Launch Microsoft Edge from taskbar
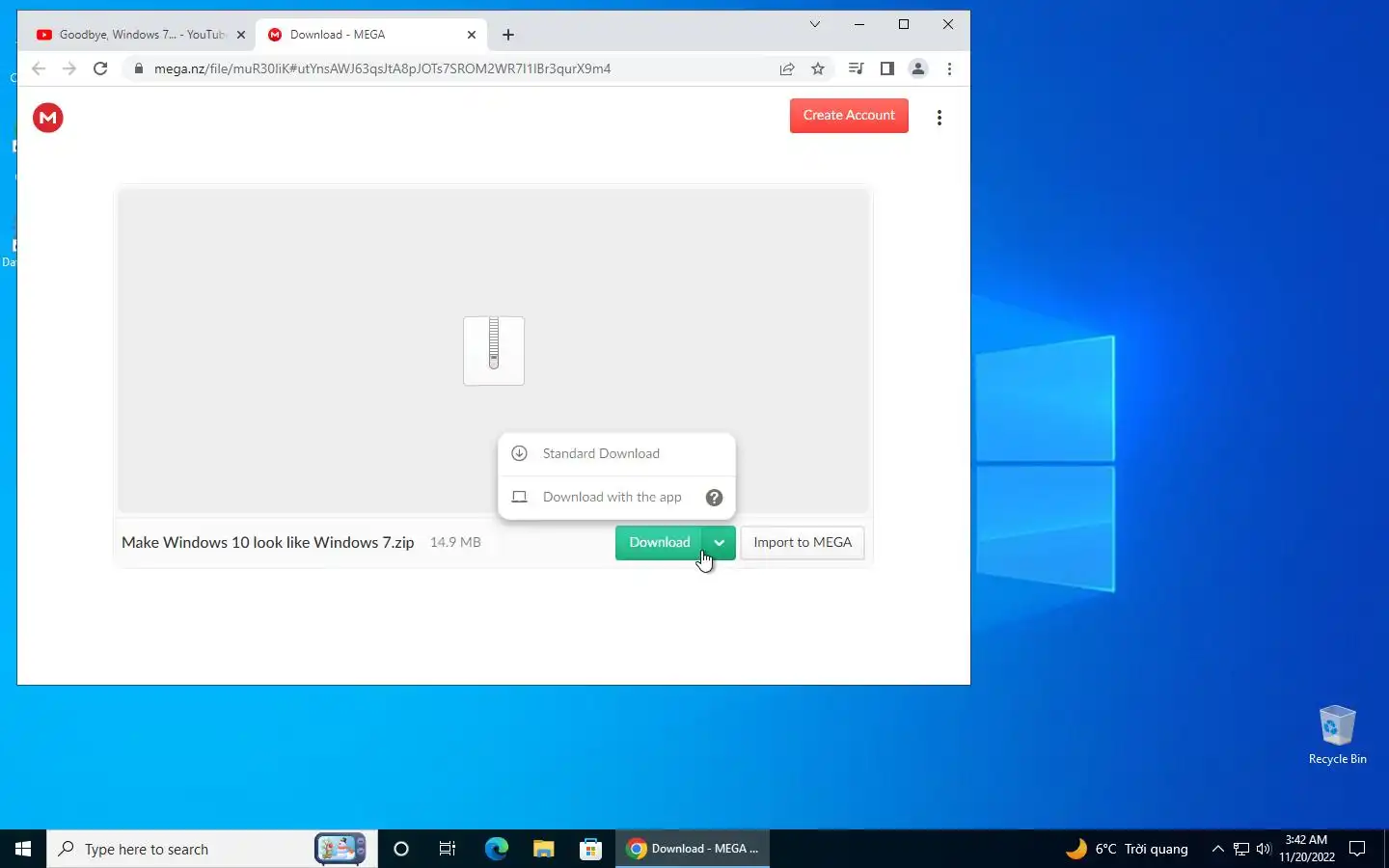The width and height of the screenshot is (1389, 868). 496,849
